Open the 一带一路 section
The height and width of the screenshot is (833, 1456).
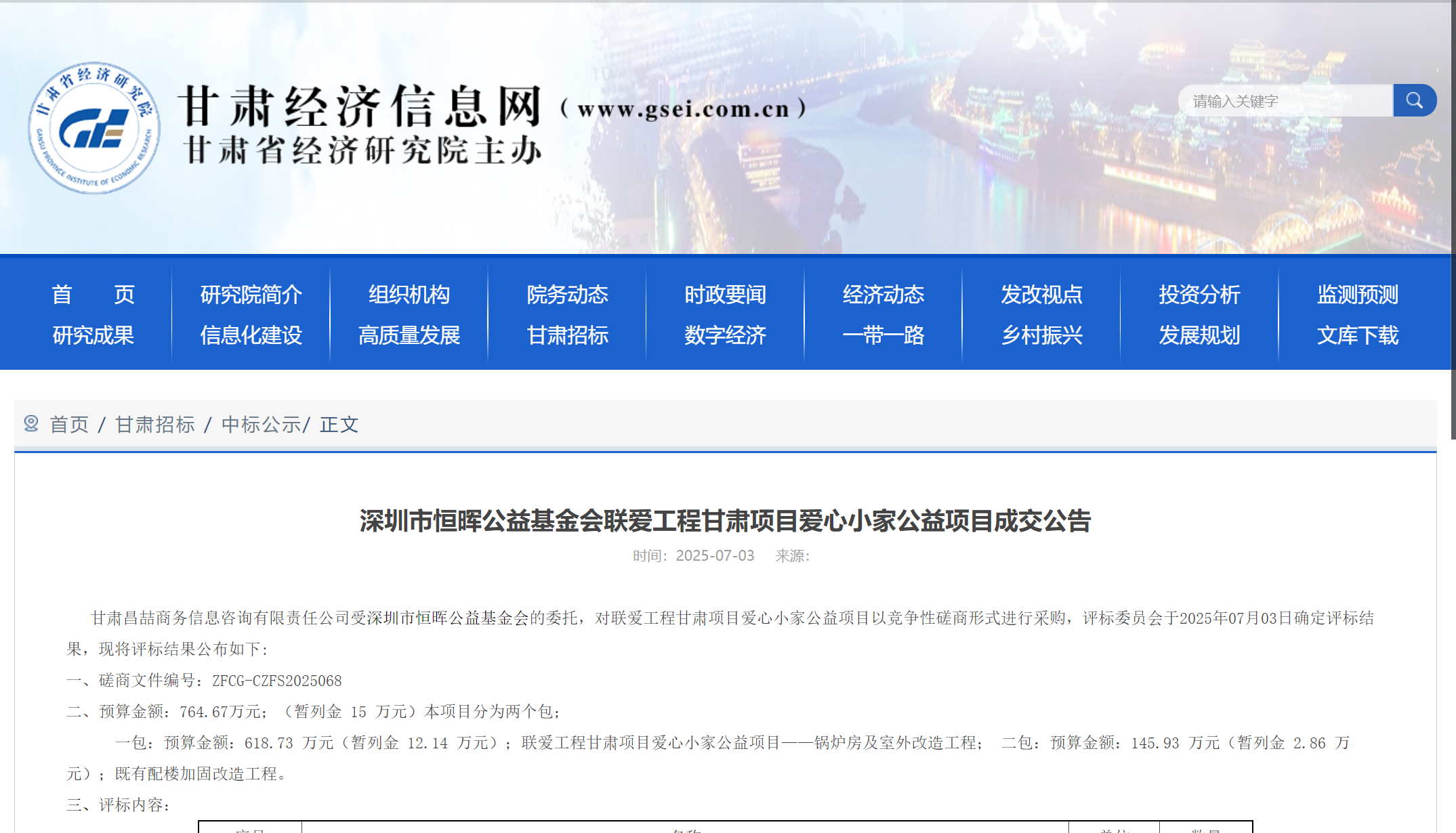(x=883, y=335)
